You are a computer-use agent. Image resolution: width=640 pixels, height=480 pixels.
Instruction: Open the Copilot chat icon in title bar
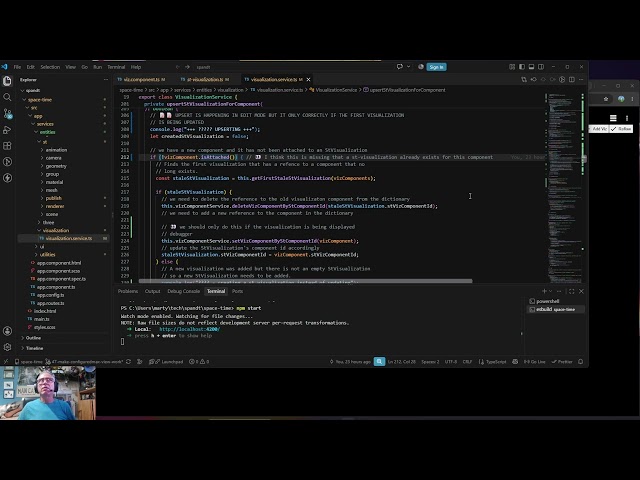(400, 67)
